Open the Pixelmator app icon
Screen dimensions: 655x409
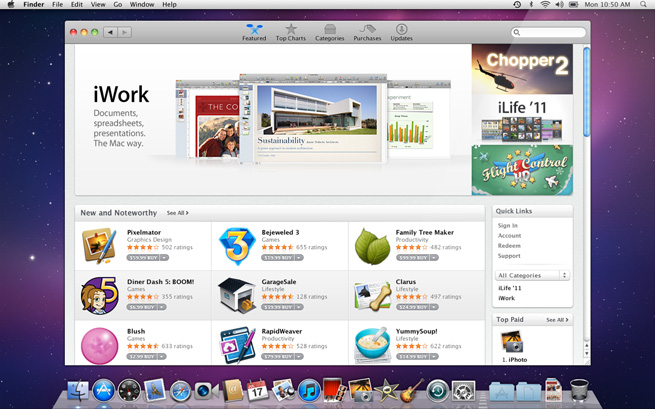click(x=99, y=246)
